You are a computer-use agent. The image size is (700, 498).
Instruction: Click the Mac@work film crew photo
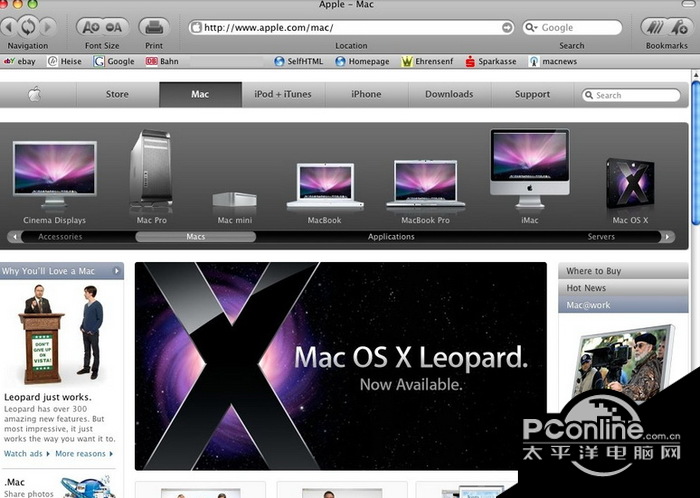(x=624, y=364)
